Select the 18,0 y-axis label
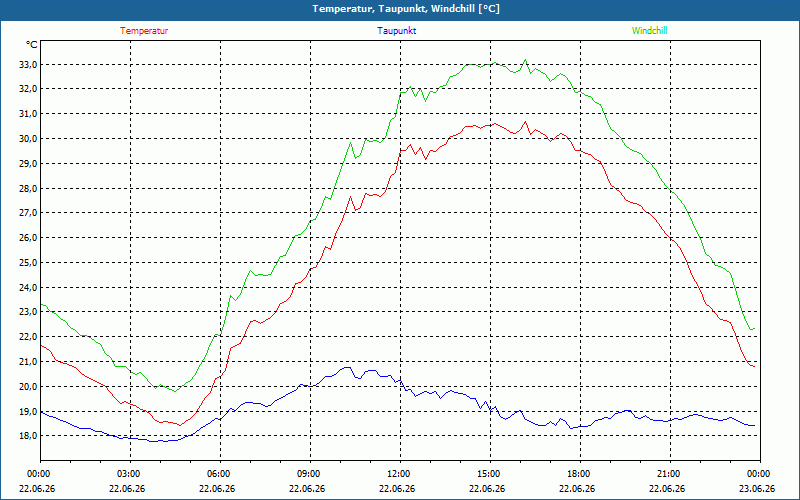The height and width of the screenshot is (500, 800). pyautogui.click(x=28, y=436)
